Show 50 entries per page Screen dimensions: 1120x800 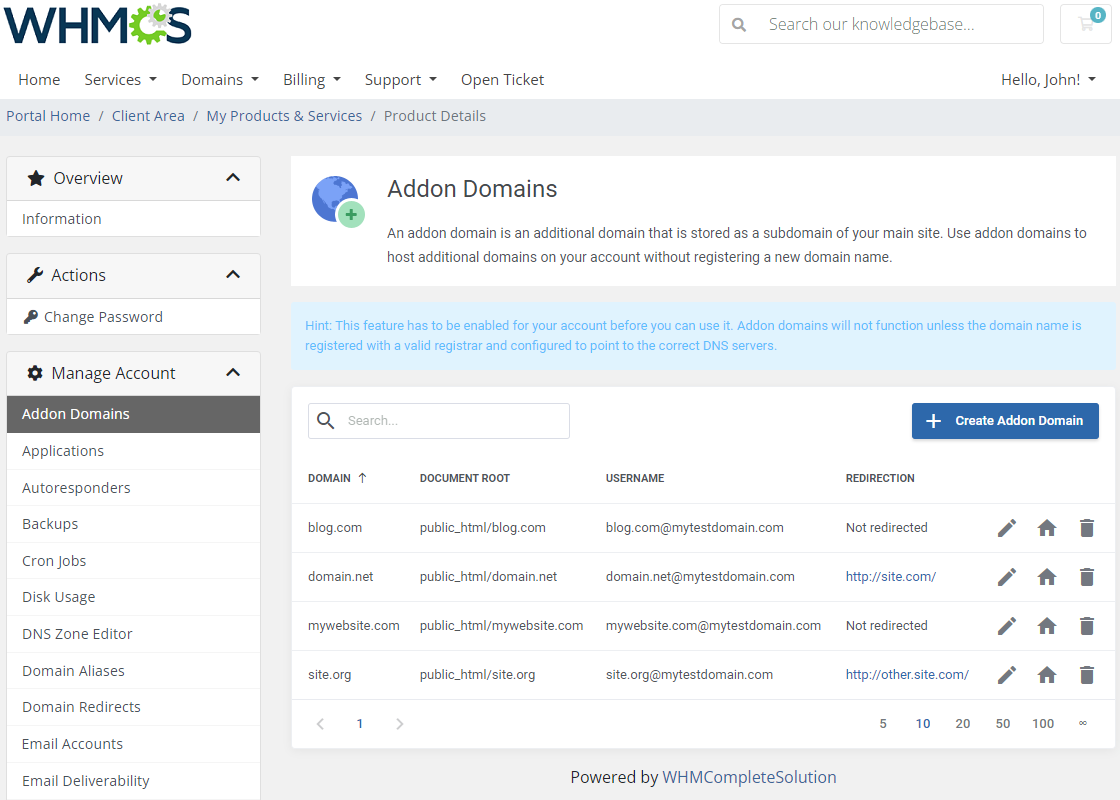point(1003,724)
